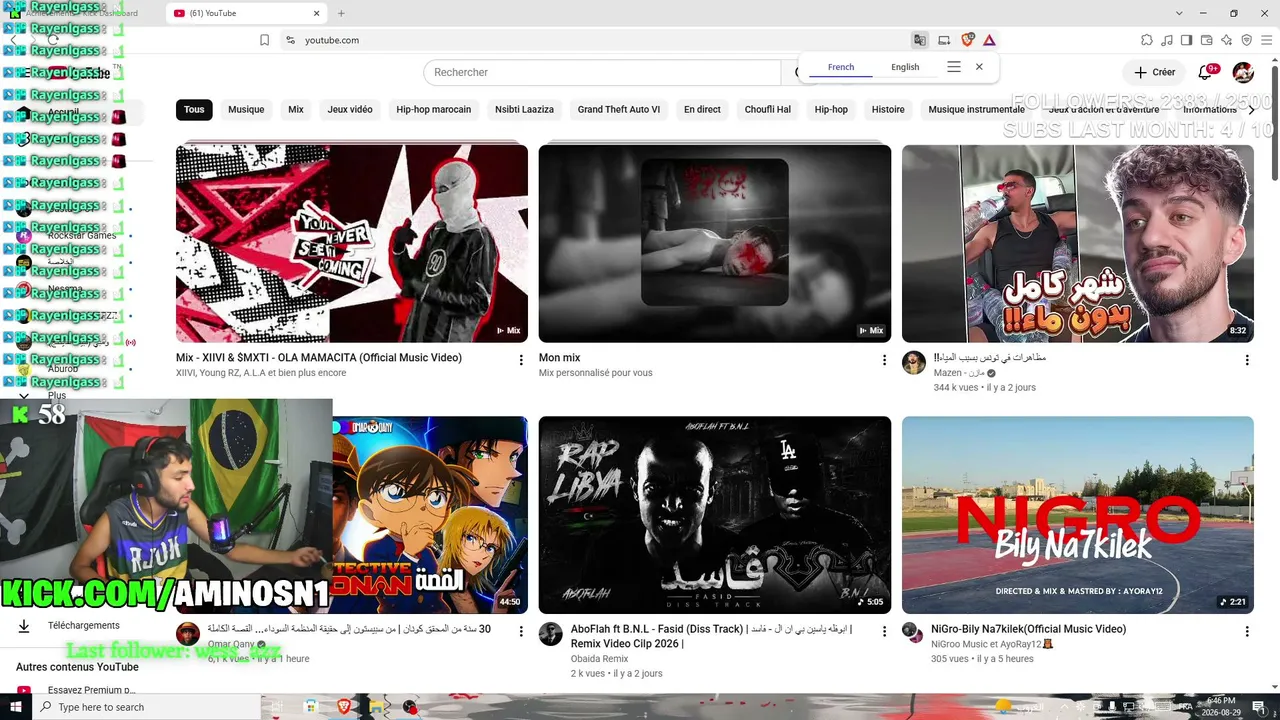The image size is (1280, 720).
Task: Open the Mon mix thumbnail
Action: pyautogui.click(x=715, y=244)
